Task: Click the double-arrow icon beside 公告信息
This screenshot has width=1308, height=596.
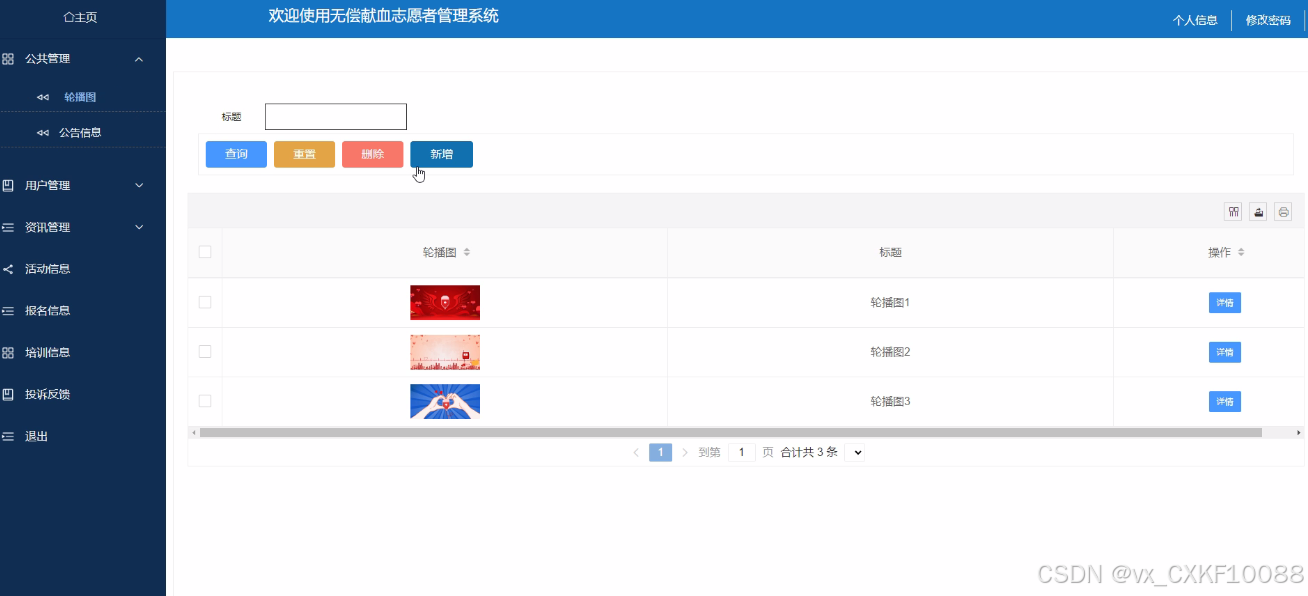Action: 42,132
